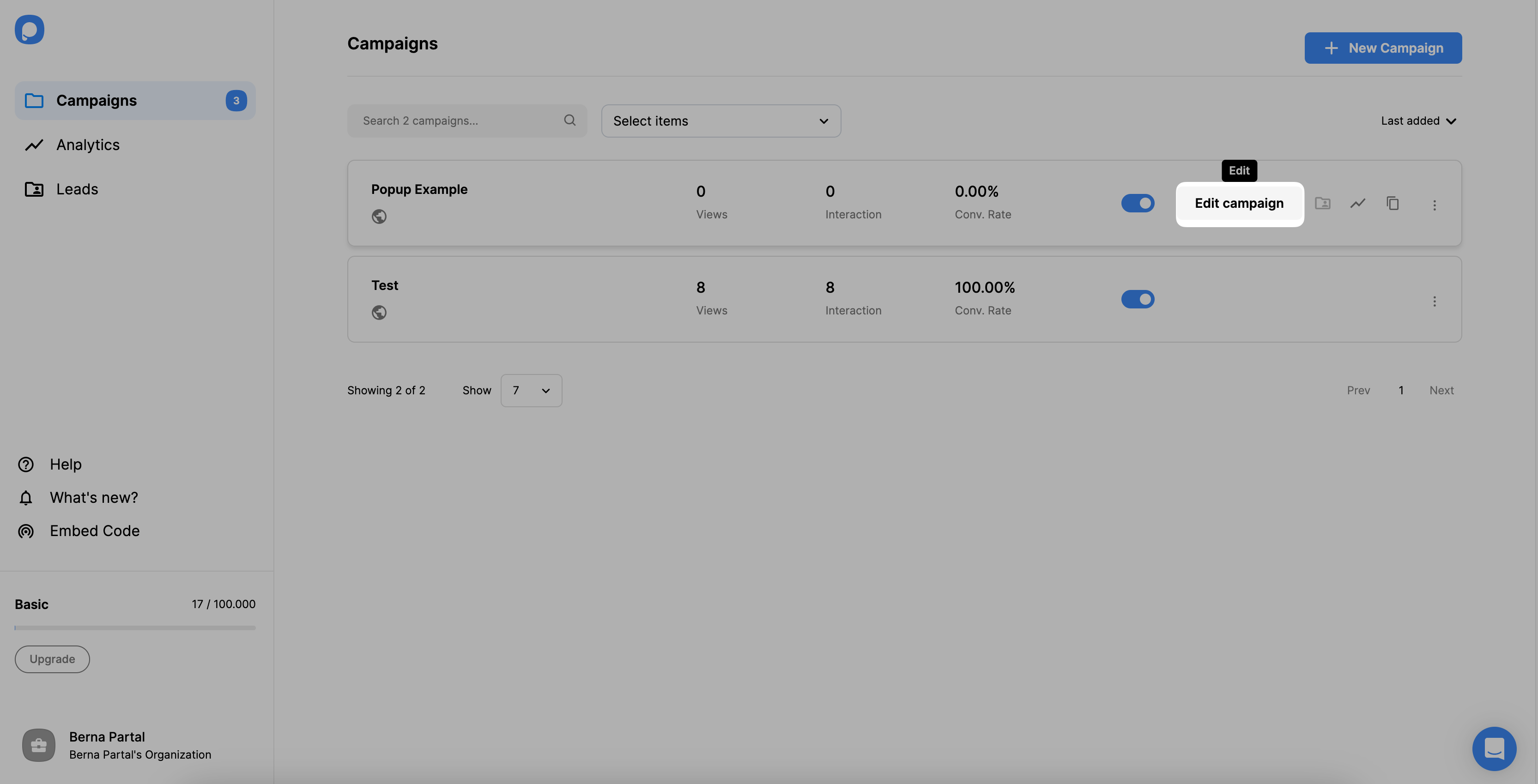The width and height of the screenshot is (1538, 784).
Task: Open the Select items dropdown
Action: (x=721, y=121)
